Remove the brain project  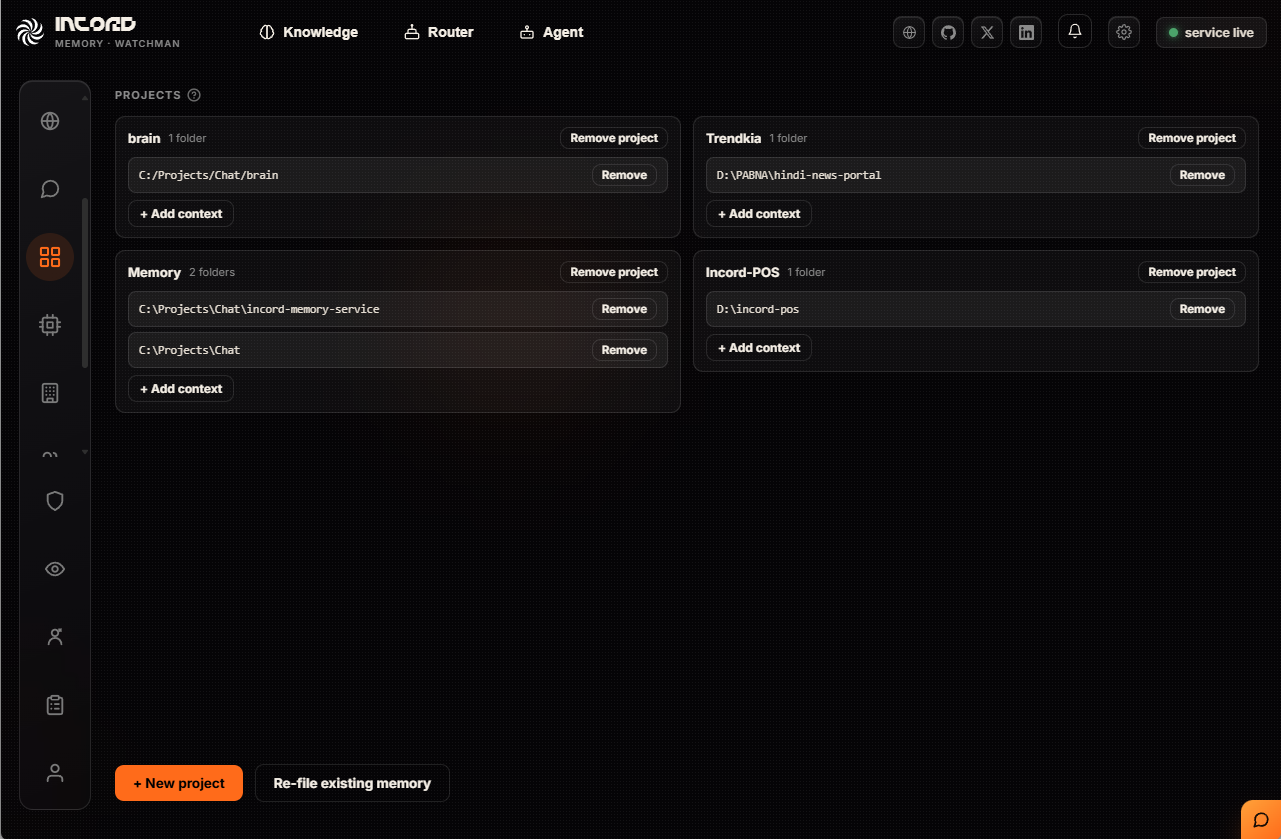pos(614,138)
